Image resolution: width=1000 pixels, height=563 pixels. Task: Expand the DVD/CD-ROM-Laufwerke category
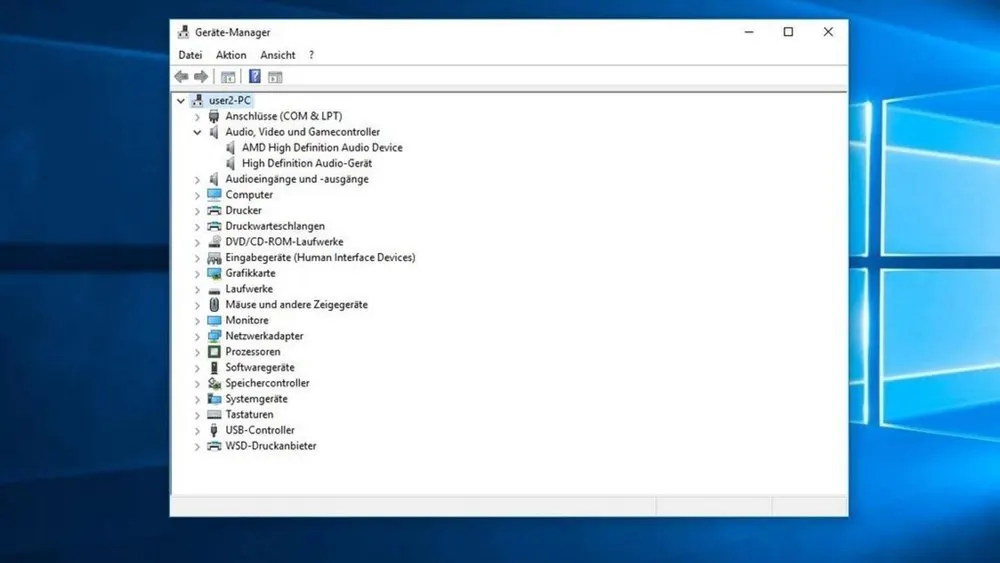coord(197,242)
